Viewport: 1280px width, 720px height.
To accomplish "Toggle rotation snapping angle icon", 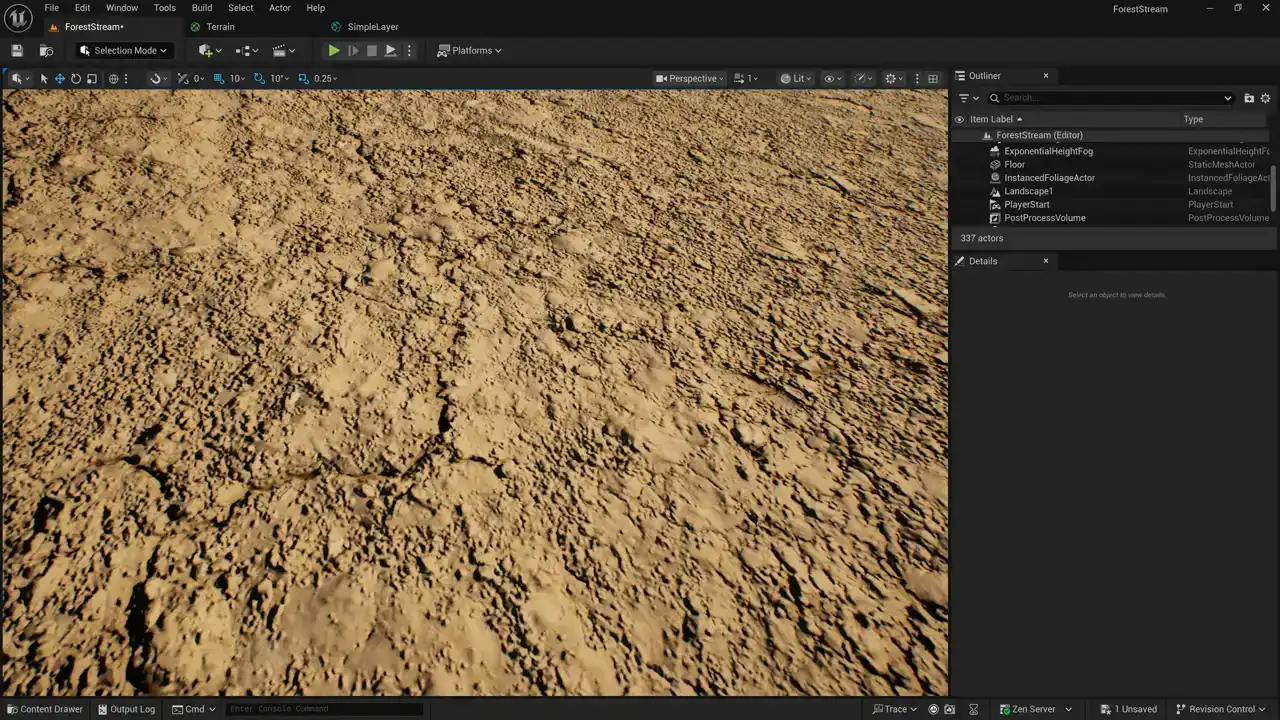I will [260, 79].
